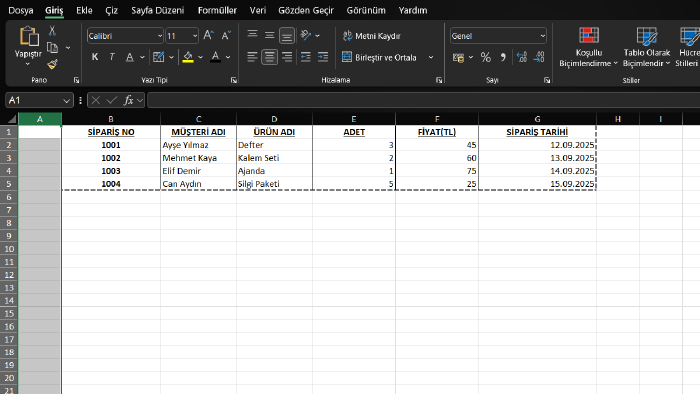Open text orientation options

pos(306,35)
